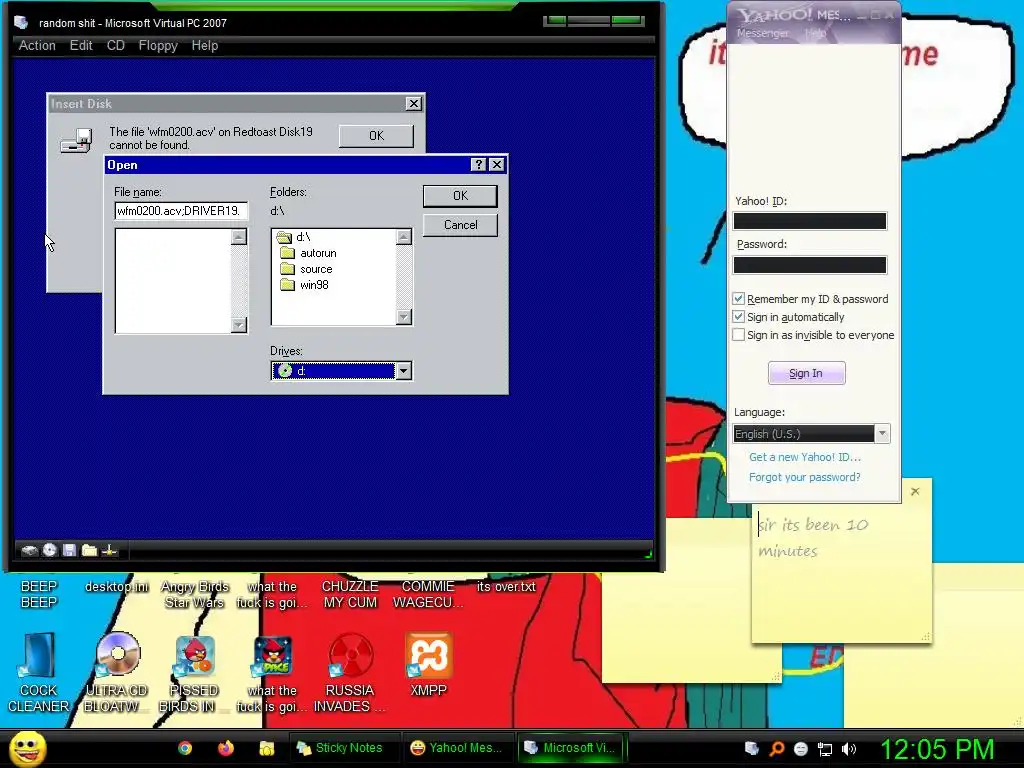The width and height of the screenshot is (1024, 768).
Task: Click the Sign In button
Action: click(x=807, y=373)
